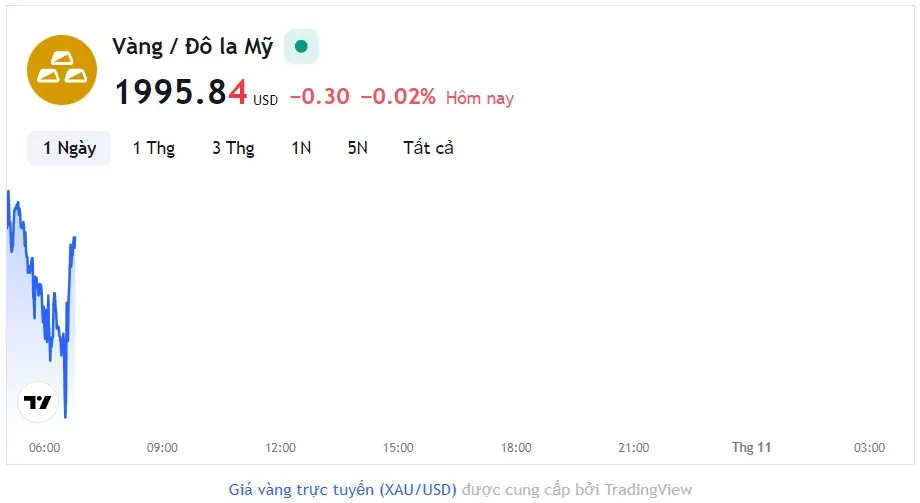This screenshot has height=503, width=920.
Task: Click the Vàng / Đô la Mỹ title
Action: tap(193, 47)
